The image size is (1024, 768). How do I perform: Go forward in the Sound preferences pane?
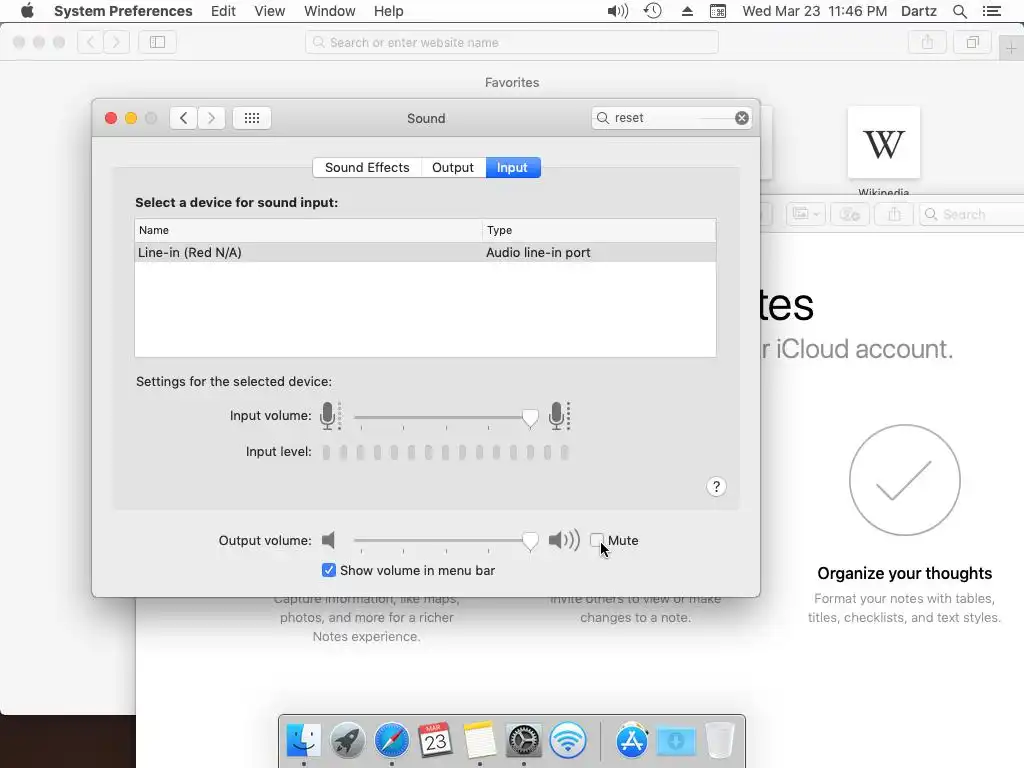click(x=212, y=118)
